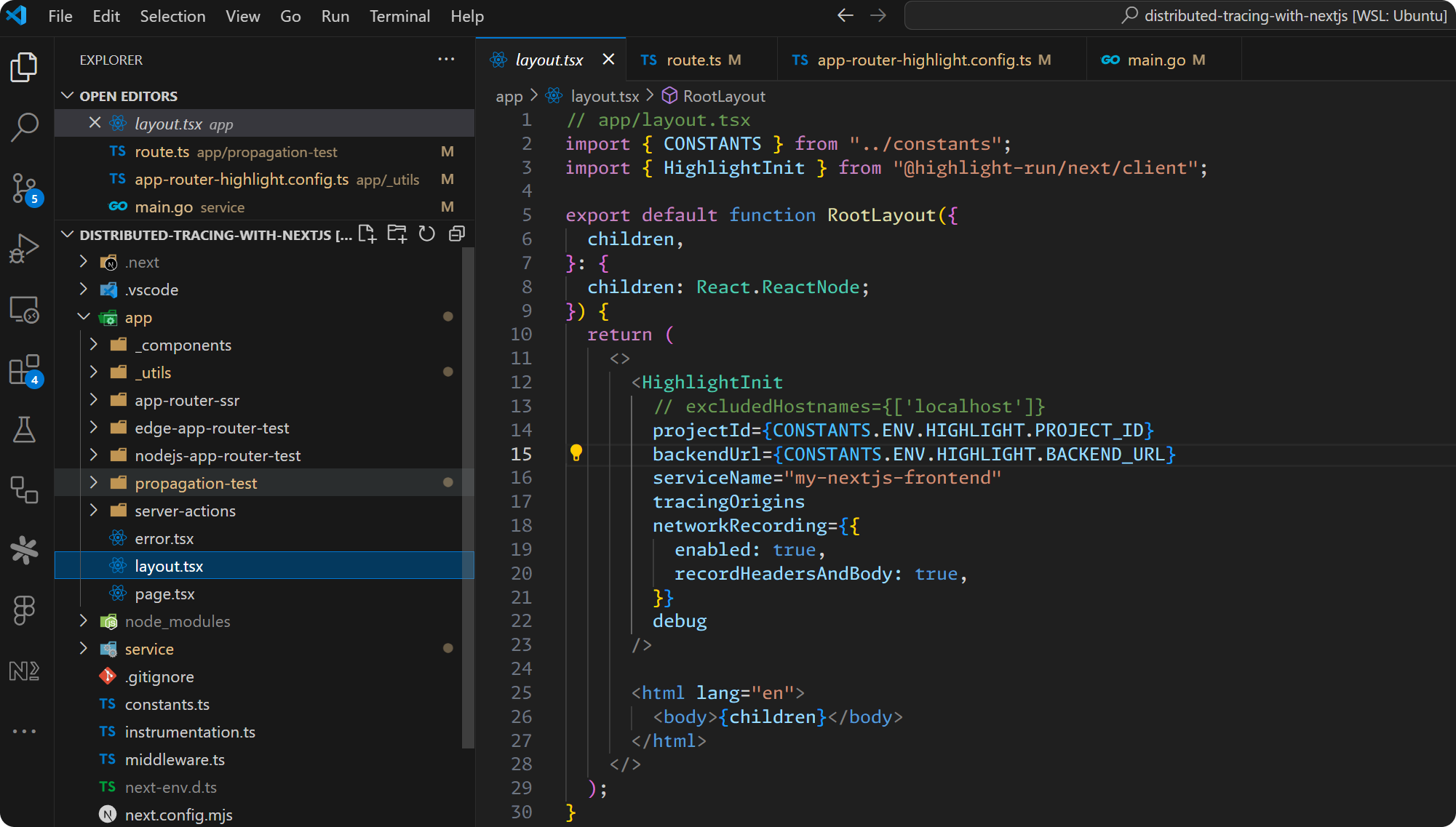The image size is (1456, 827).
Task: Open the Remote Explorer panel
Action: (x=25, y=309)
